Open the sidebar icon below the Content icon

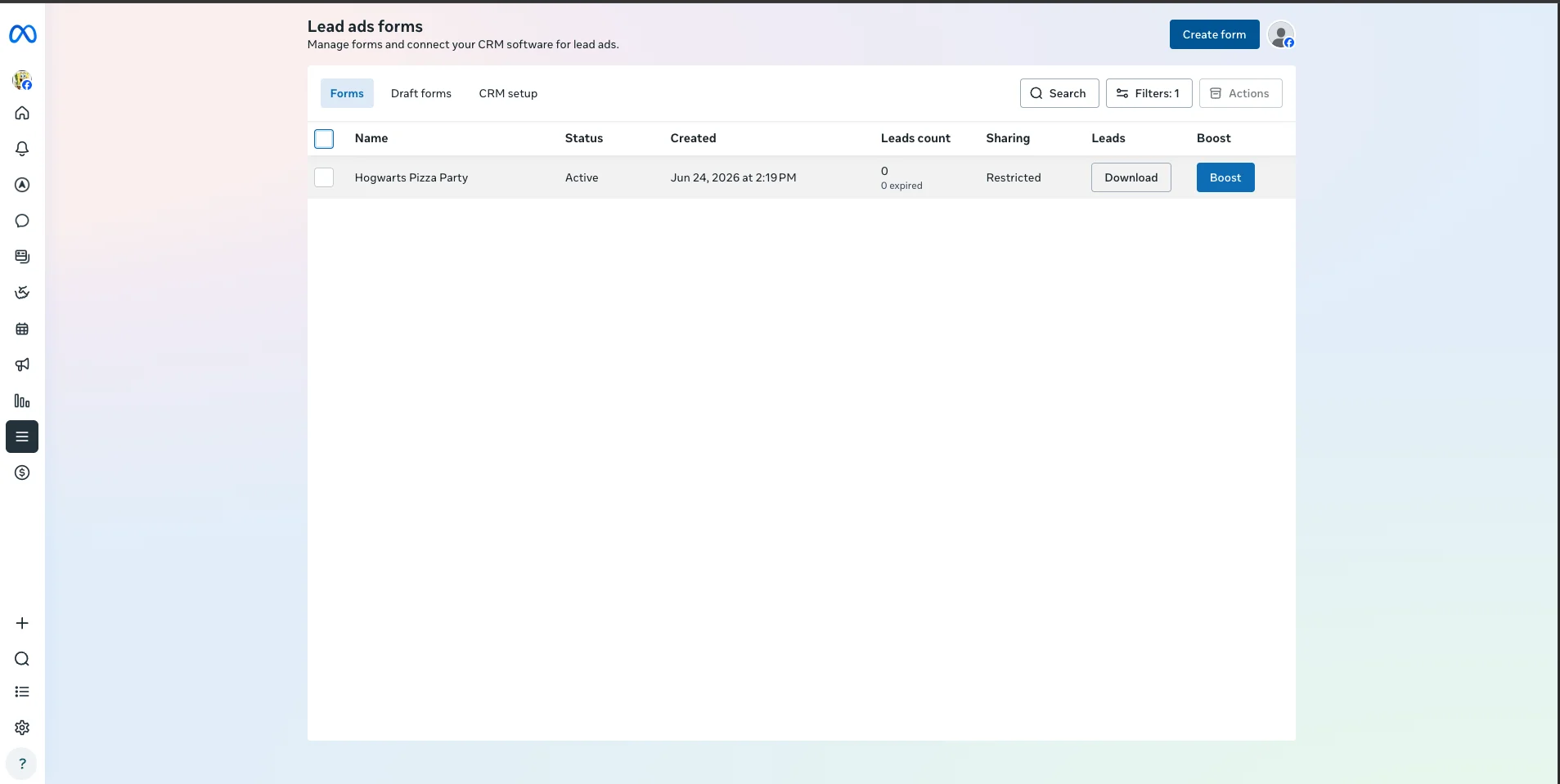click(22, 293)
